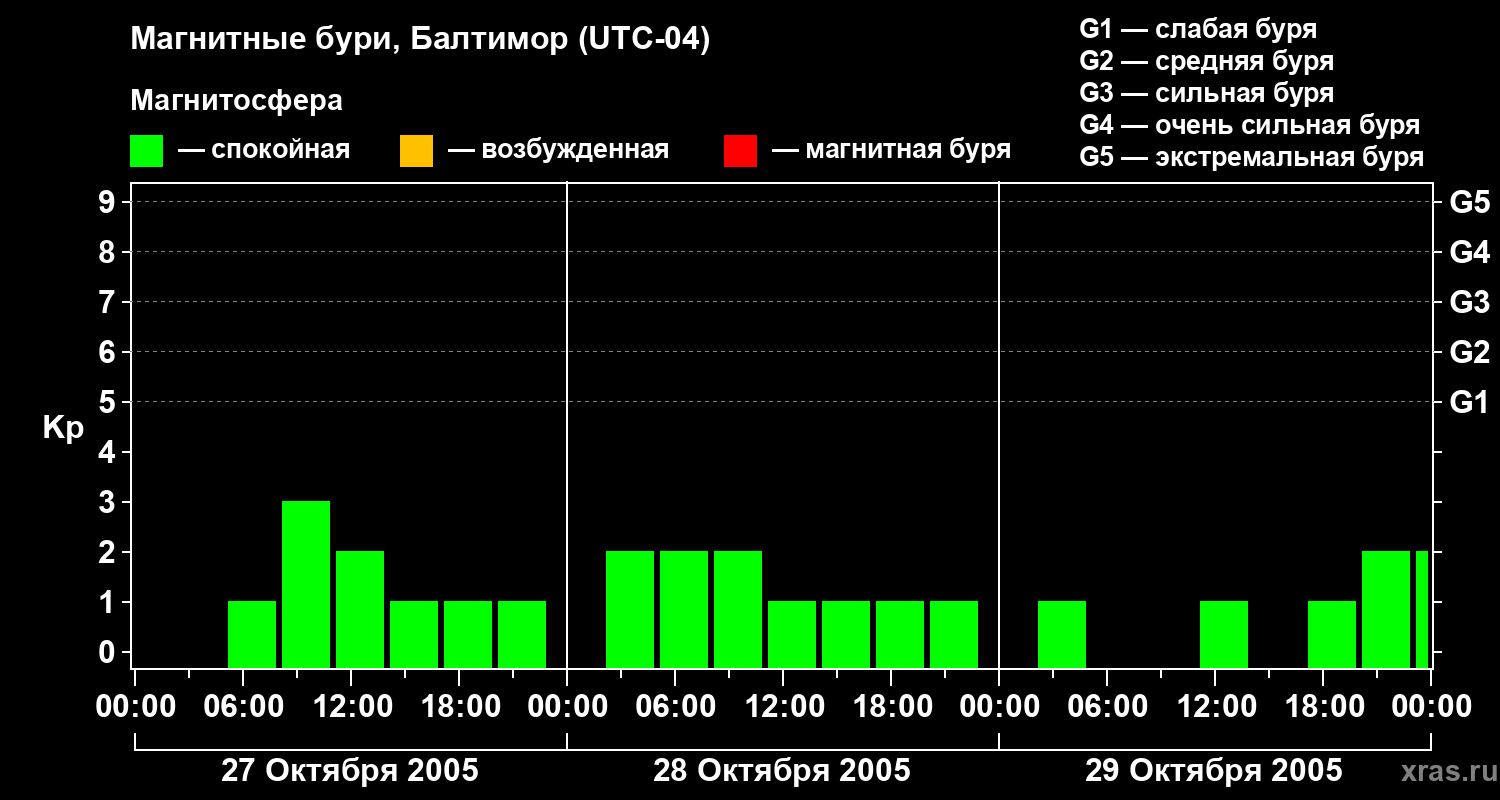Click the last bar of 28 October
1500x800 pixels.
coord(954,634)
